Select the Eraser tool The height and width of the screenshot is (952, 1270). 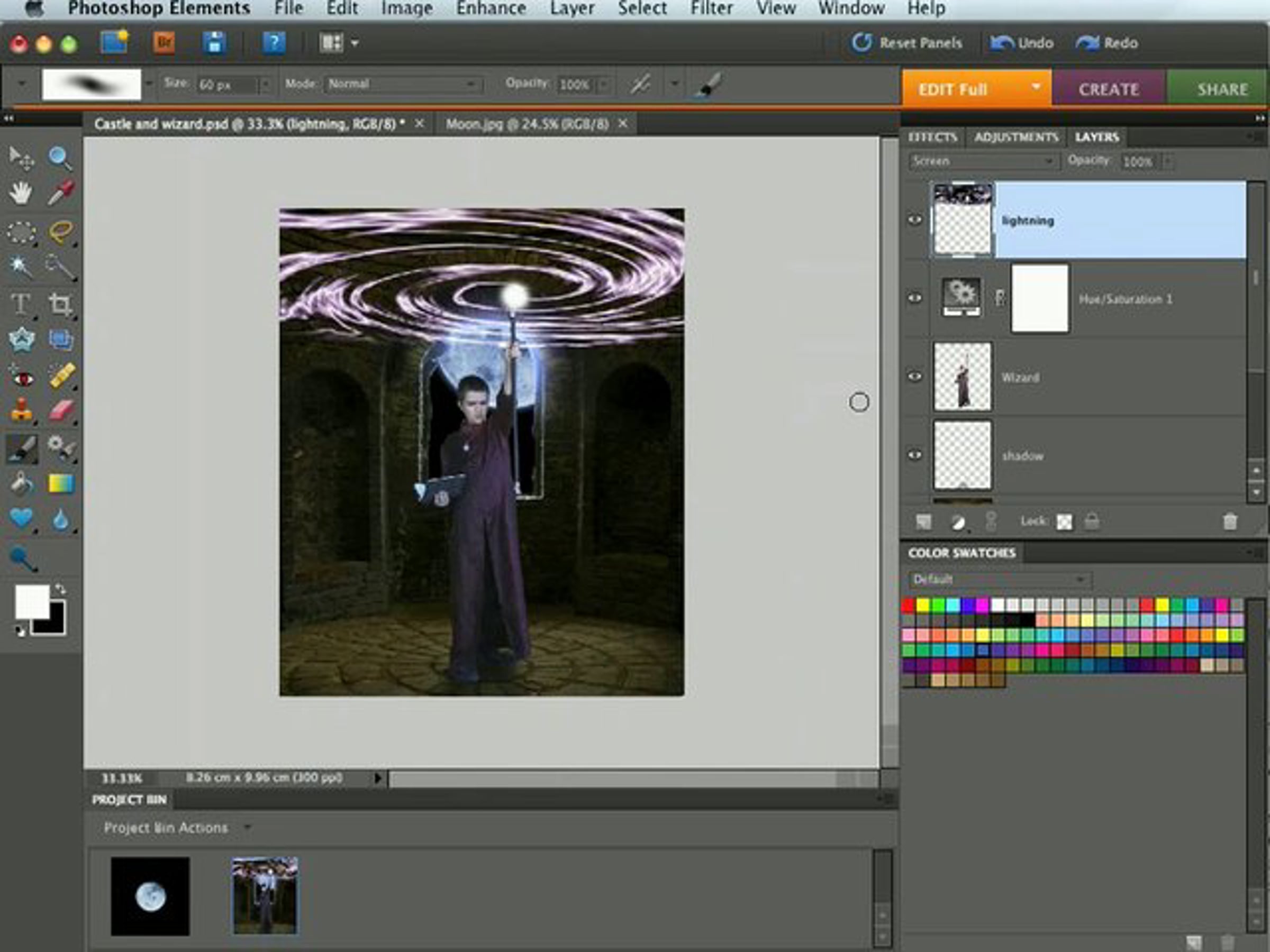pyautogui.click(x=61, y=411)
